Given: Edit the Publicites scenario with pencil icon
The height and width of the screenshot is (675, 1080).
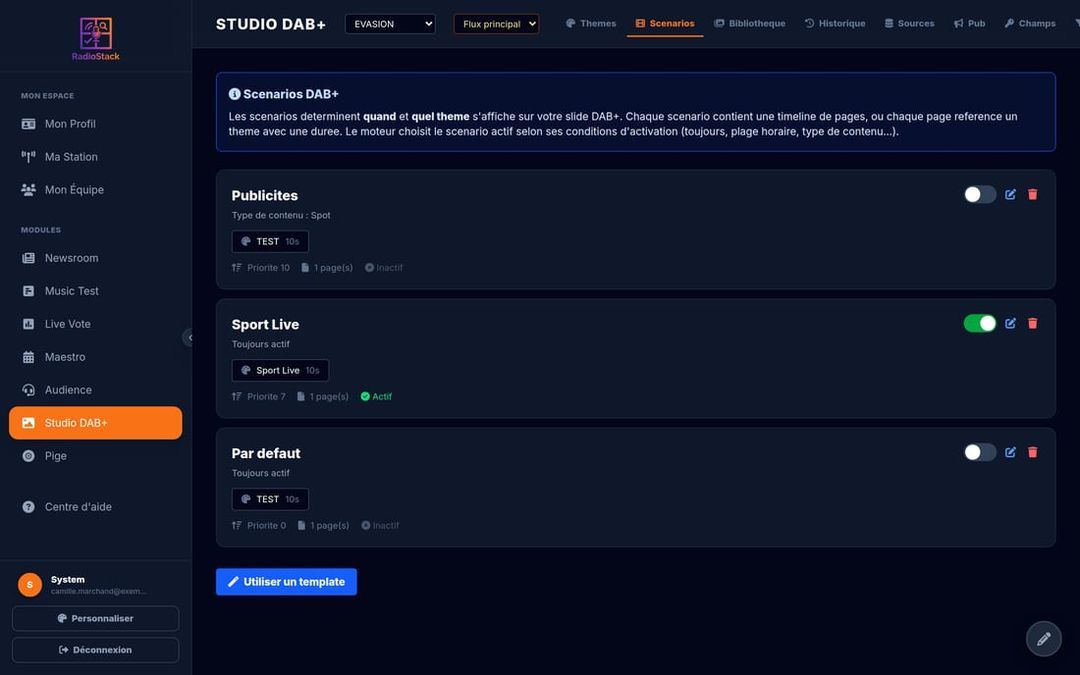Looking at the screenshot, I should point(1010,194).
